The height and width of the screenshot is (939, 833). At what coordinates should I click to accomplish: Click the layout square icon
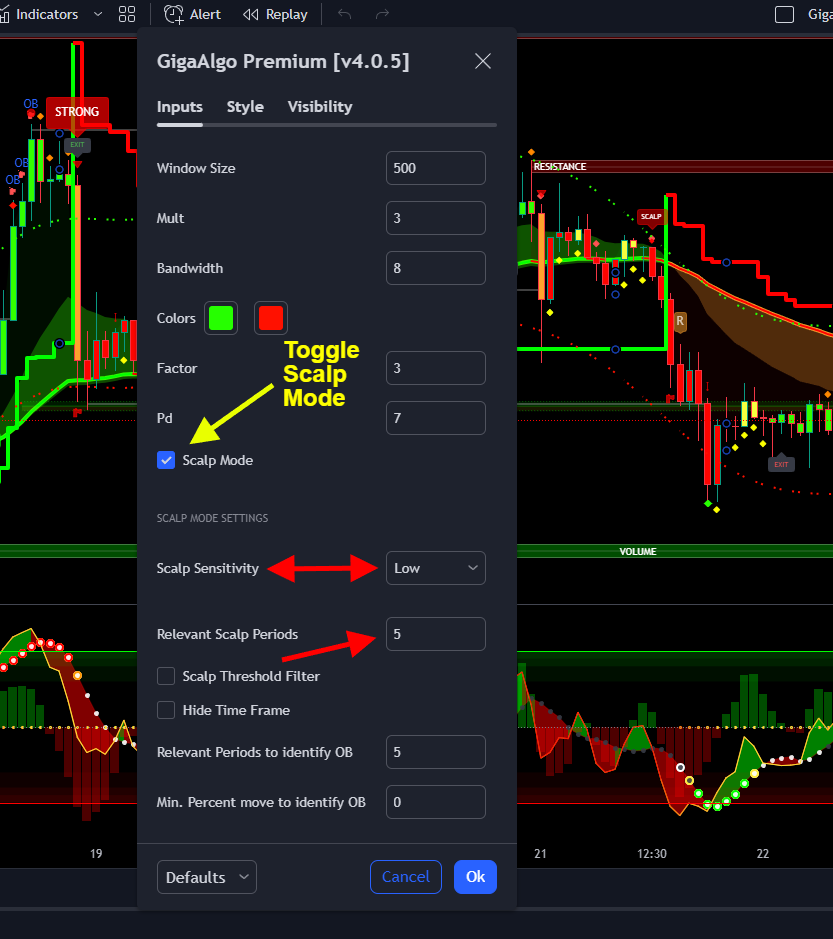click(785, 14)
